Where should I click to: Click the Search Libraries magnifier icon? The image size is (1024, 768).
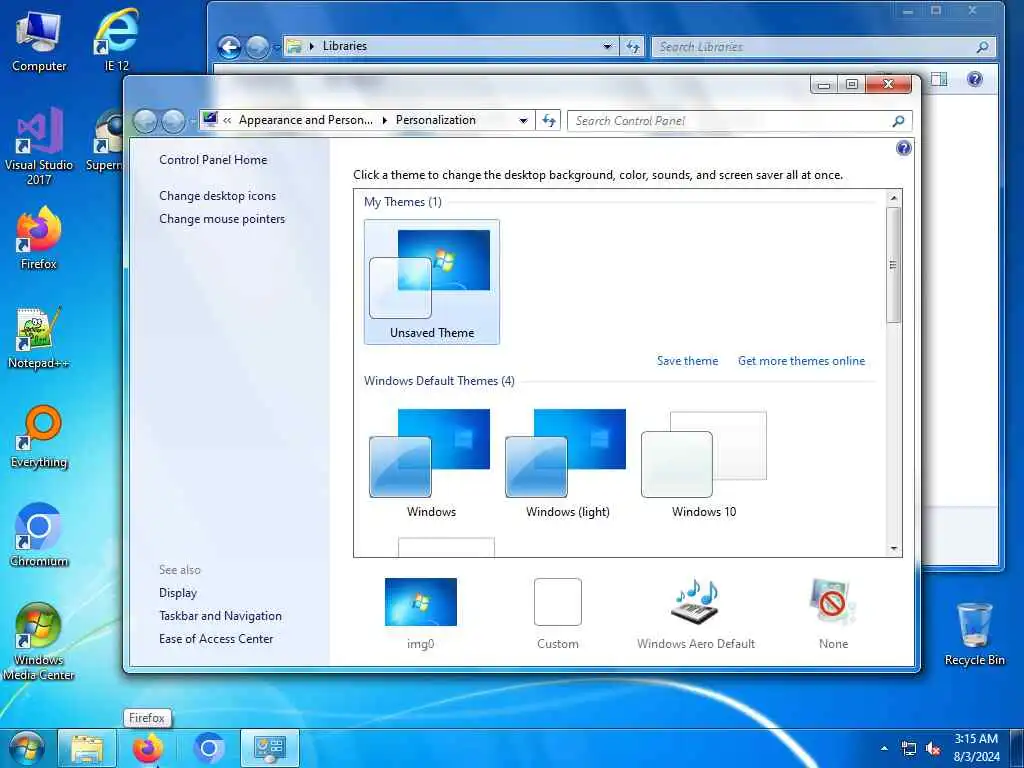982,47
